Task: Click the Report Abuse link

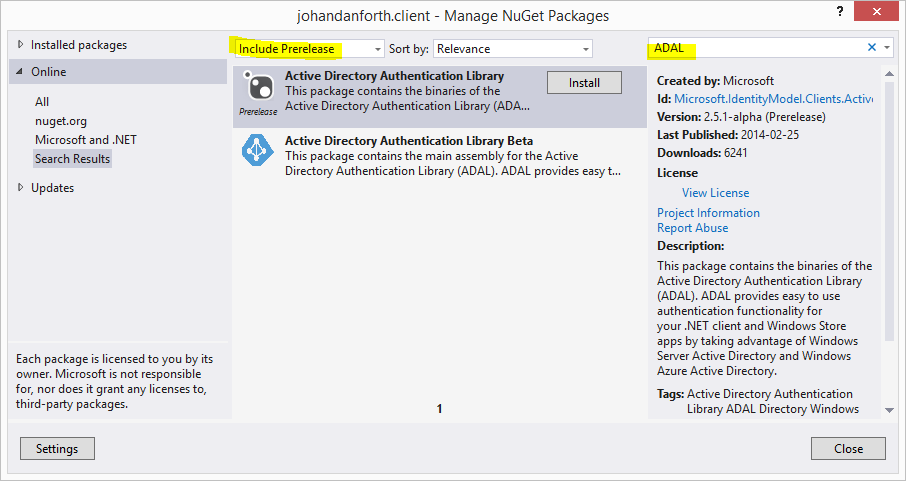Action: 692,228
